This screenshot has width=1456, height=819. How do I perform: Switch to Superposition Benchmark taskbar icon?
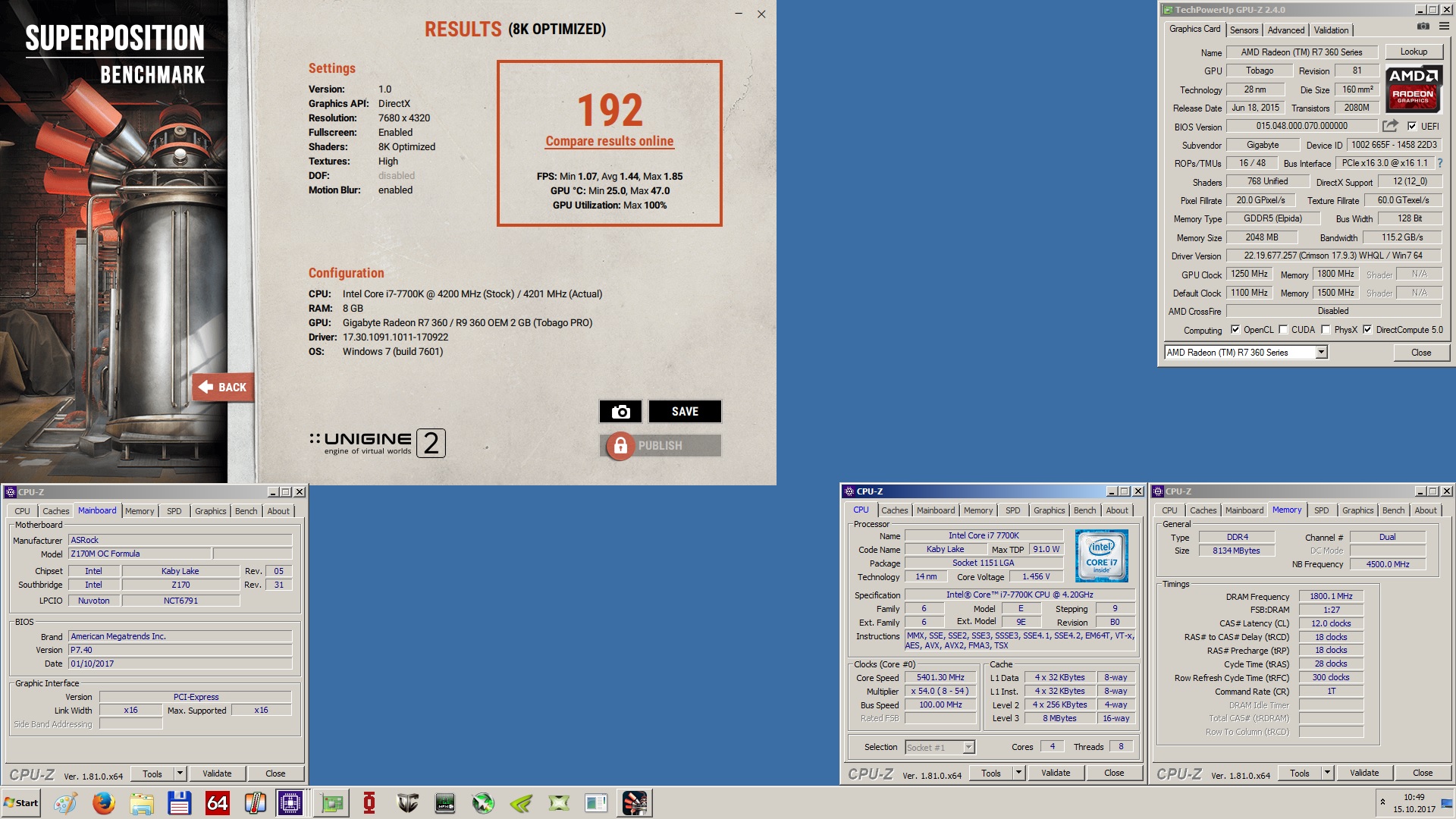[x=635, y=803]
